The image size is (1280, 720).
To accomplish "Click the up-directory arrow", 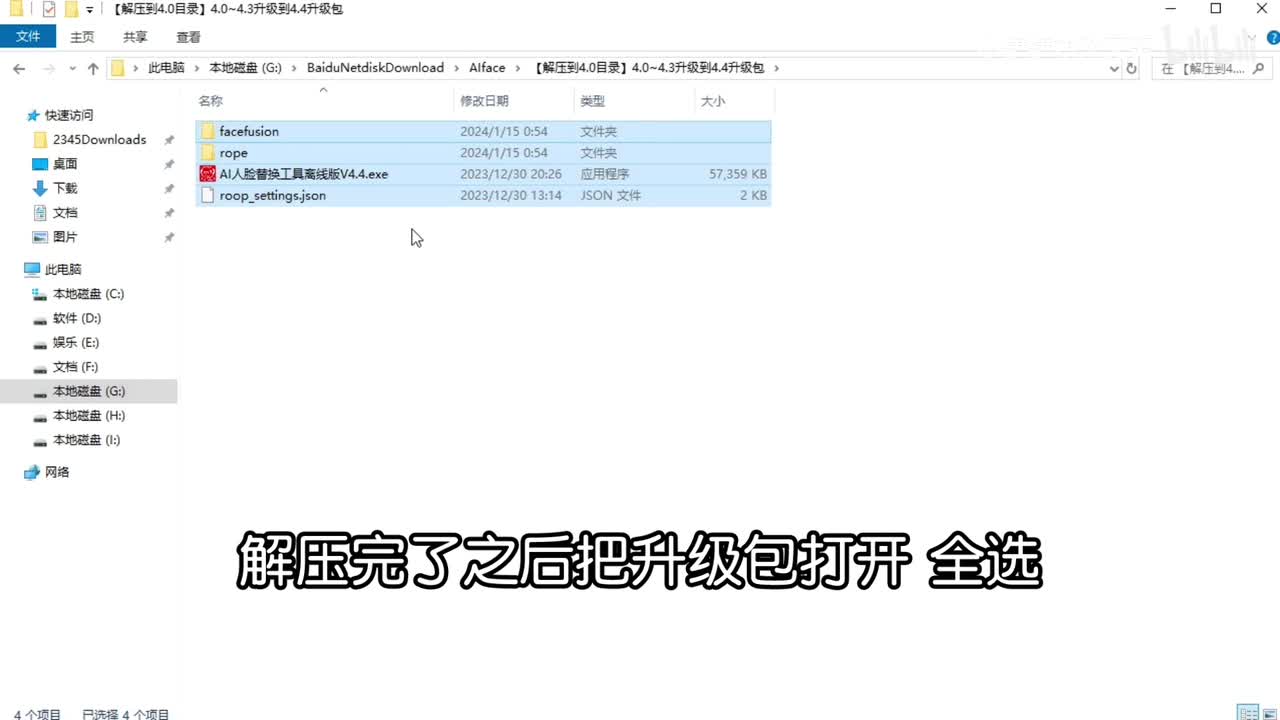I will pos(93,69).
